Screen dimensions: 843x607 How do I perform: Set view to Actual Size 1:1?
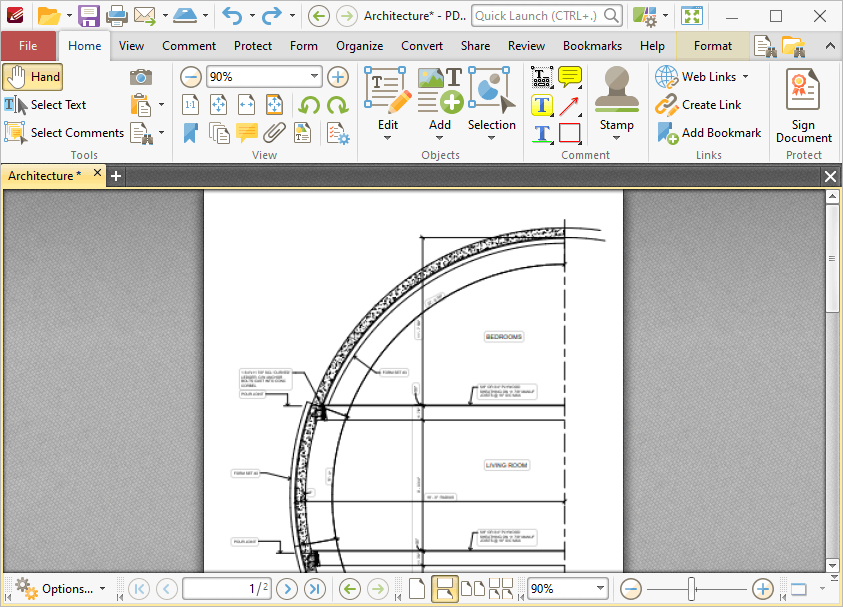[x=190, y=105]
